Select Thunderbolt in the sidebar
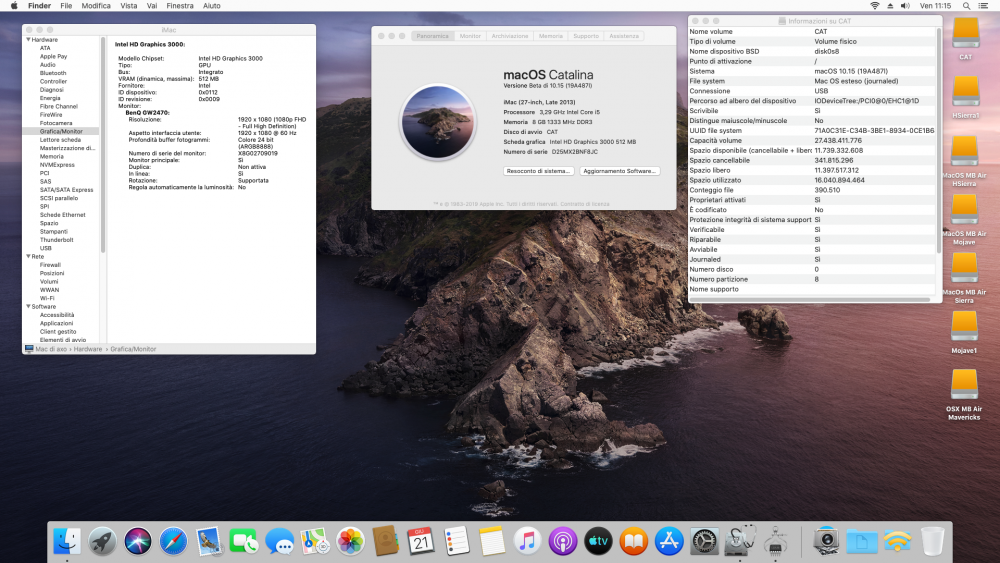This screenshot has width=1000, height=563. pyautogui.click(x=57, y=240)
